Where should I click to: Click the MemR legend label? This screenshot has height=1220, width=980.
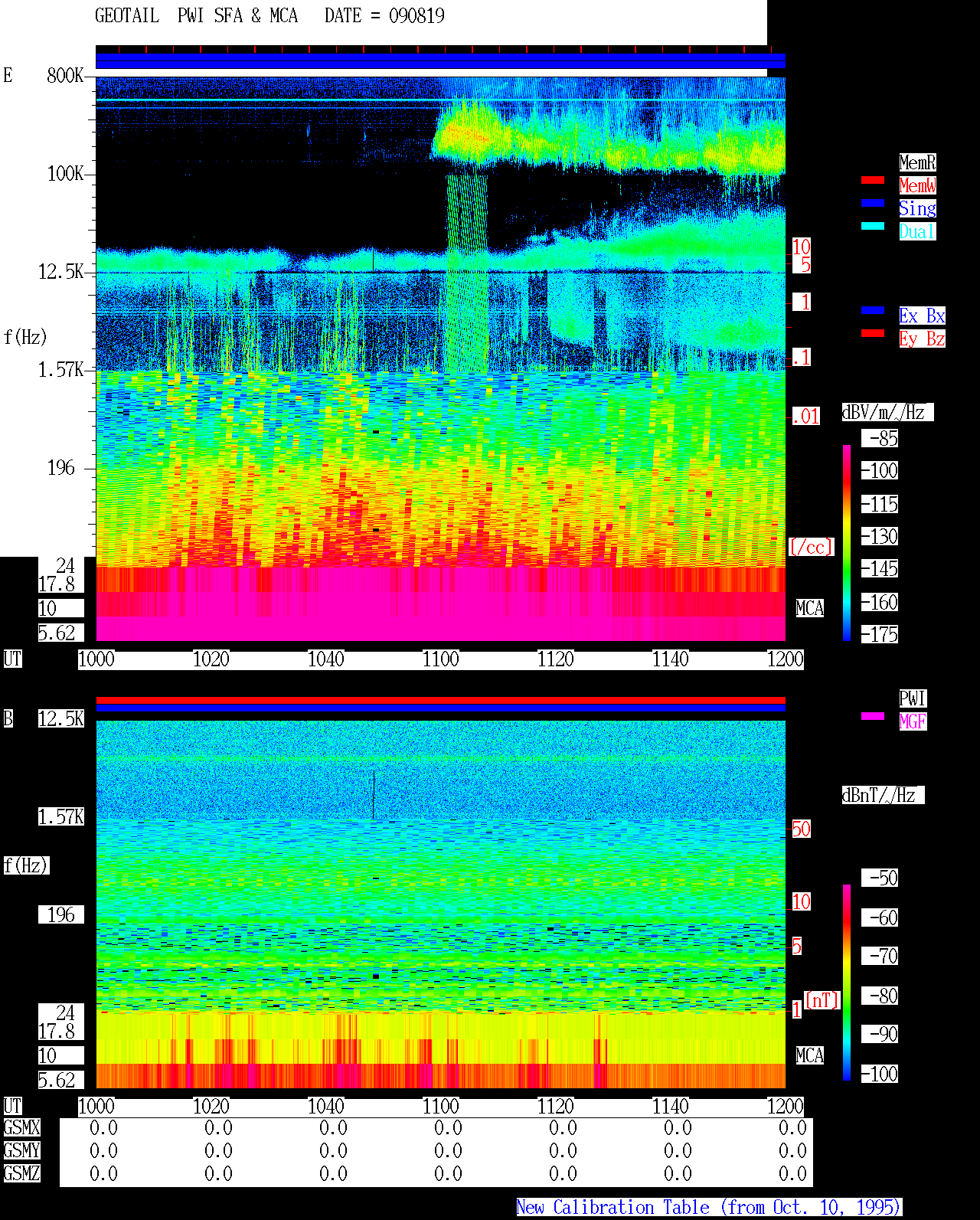[917, 162]
